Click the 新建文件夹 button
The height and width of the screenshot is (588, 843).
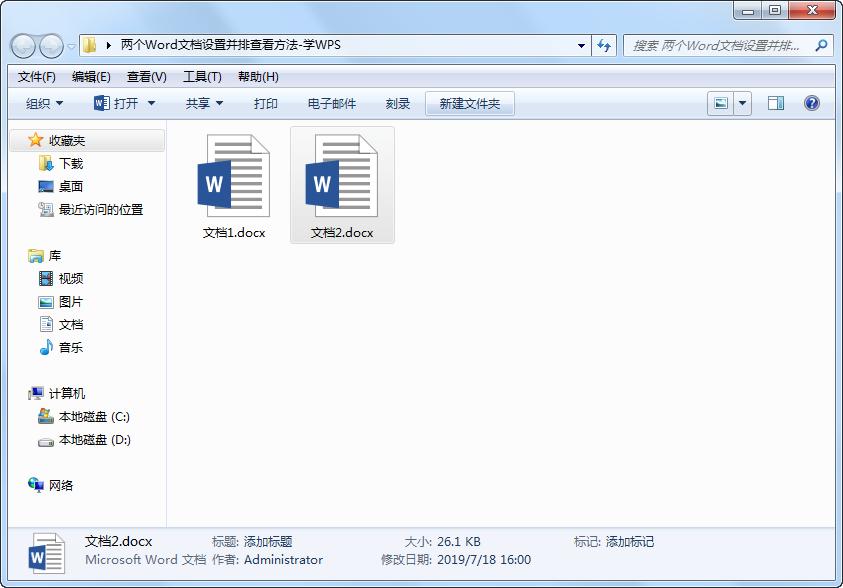(470, 103)
